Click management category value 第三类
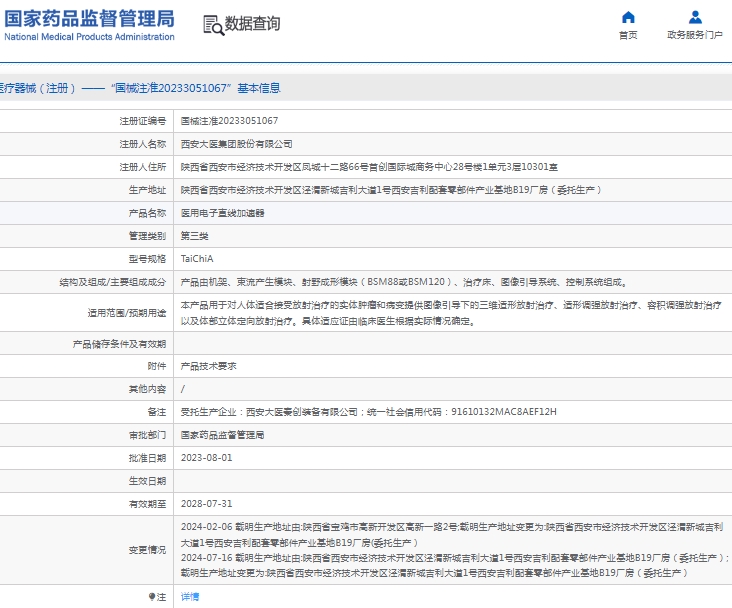Viewport: 732px width, 608px height. click(x=195, y=236)
